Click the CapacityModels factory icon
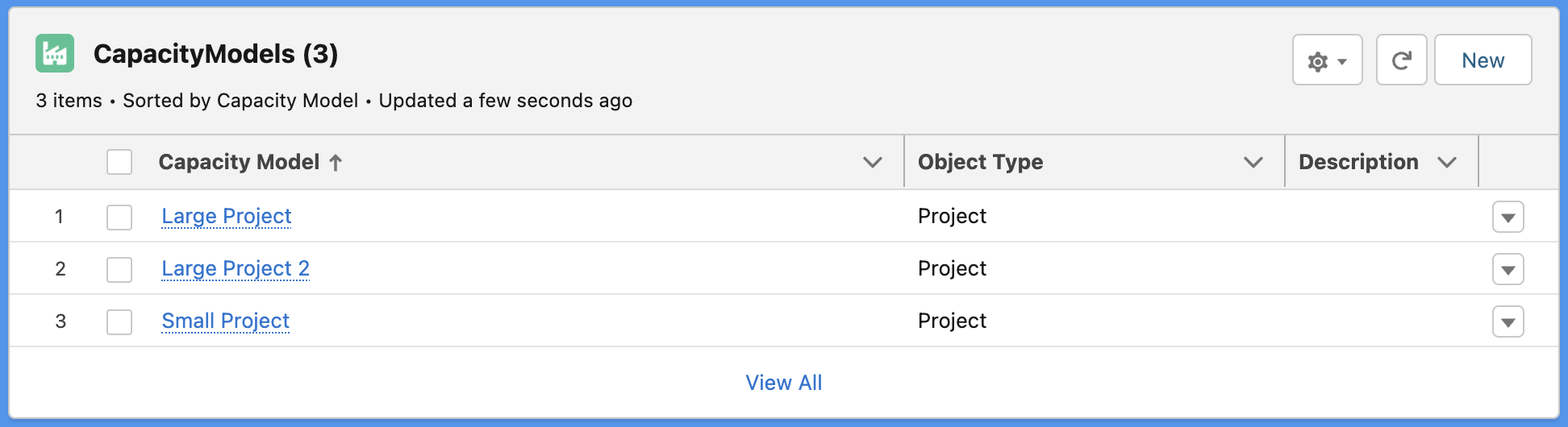 coord(55,53)
